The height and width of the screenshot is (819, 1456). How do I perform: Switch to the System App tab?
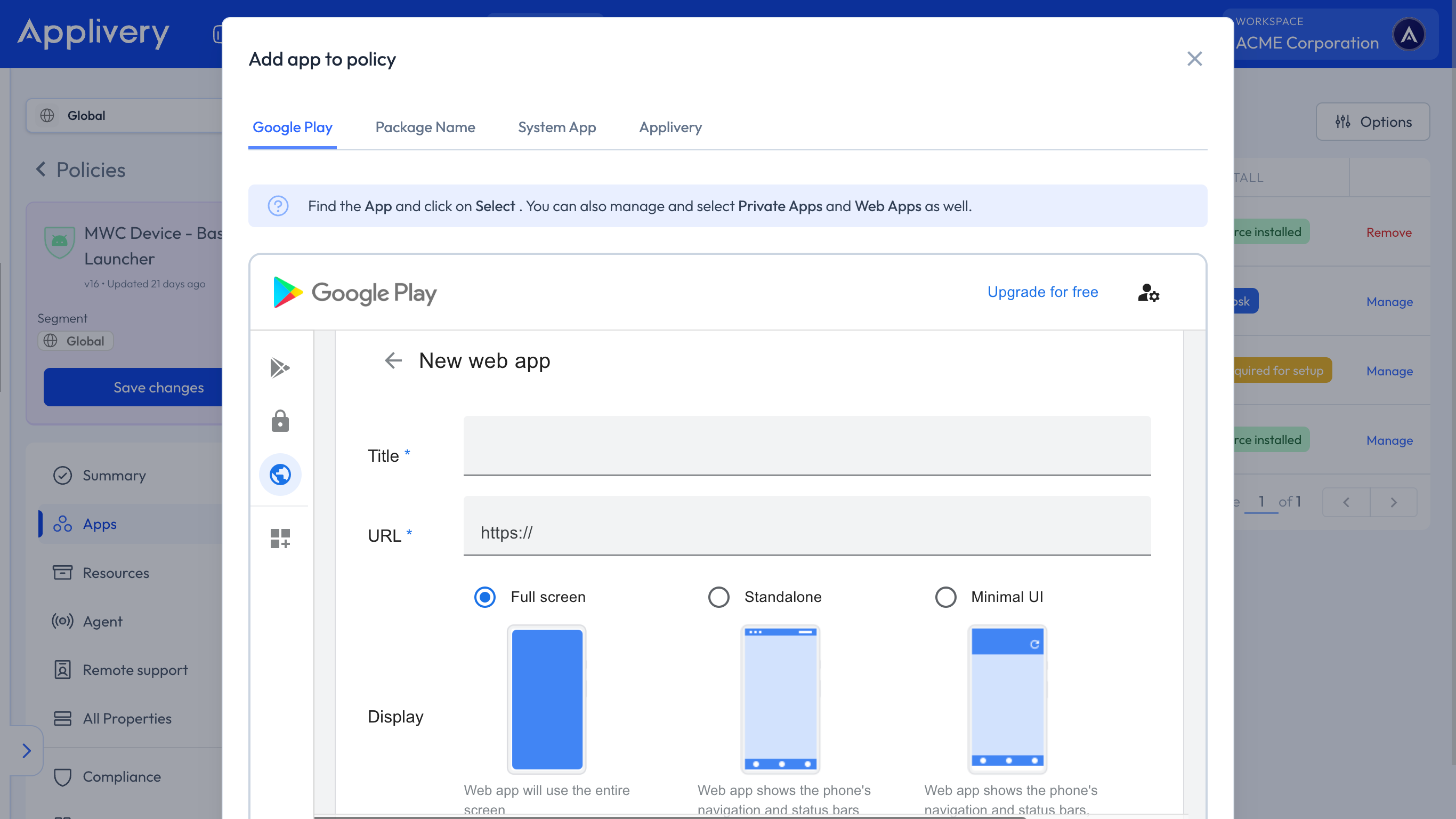pos(557,127)
